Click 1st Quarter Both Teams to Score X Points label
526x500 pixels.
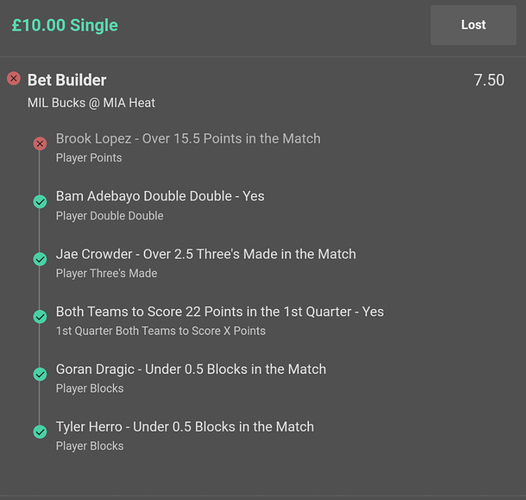click(161, 331)
